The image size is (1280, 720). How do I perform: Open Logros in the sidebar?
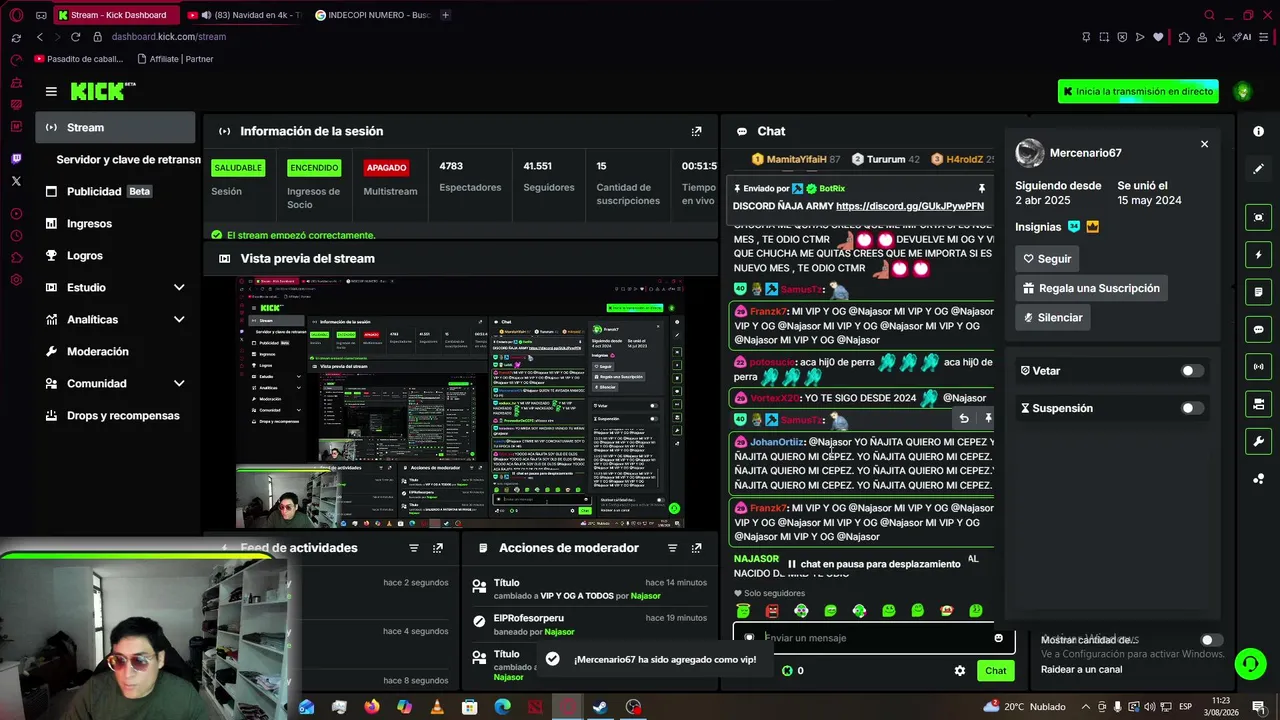tap(116, 256)
